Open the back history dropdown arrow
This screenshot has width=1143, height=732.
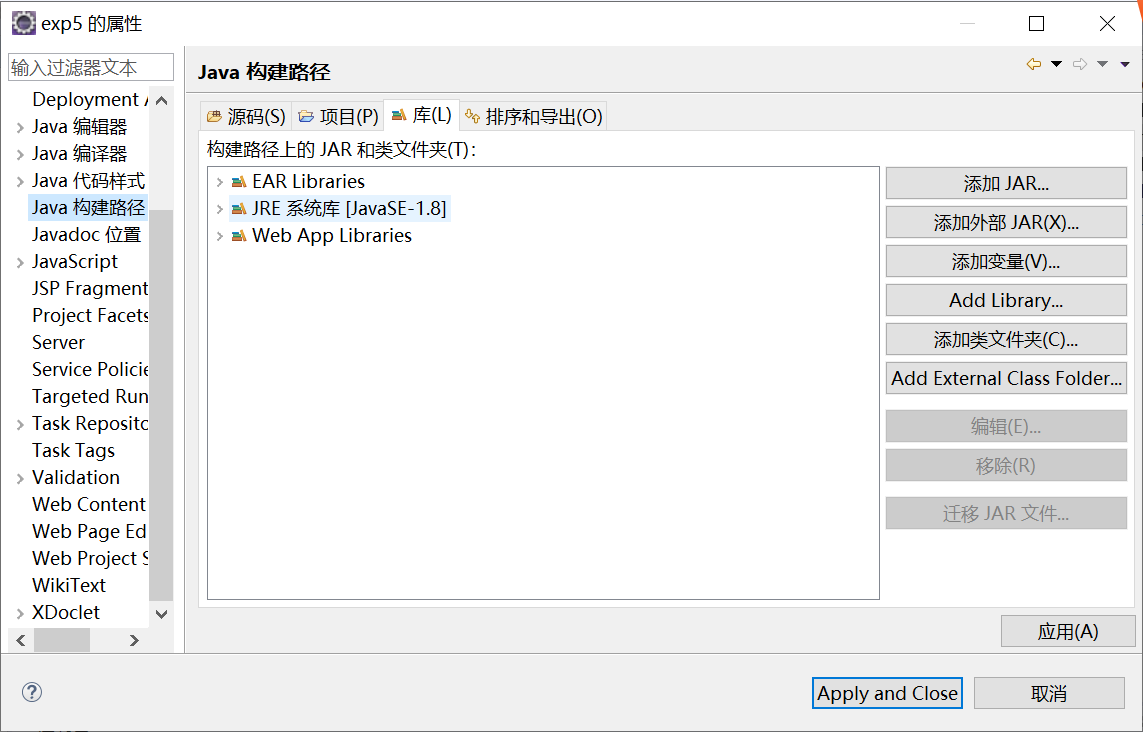1056,65
